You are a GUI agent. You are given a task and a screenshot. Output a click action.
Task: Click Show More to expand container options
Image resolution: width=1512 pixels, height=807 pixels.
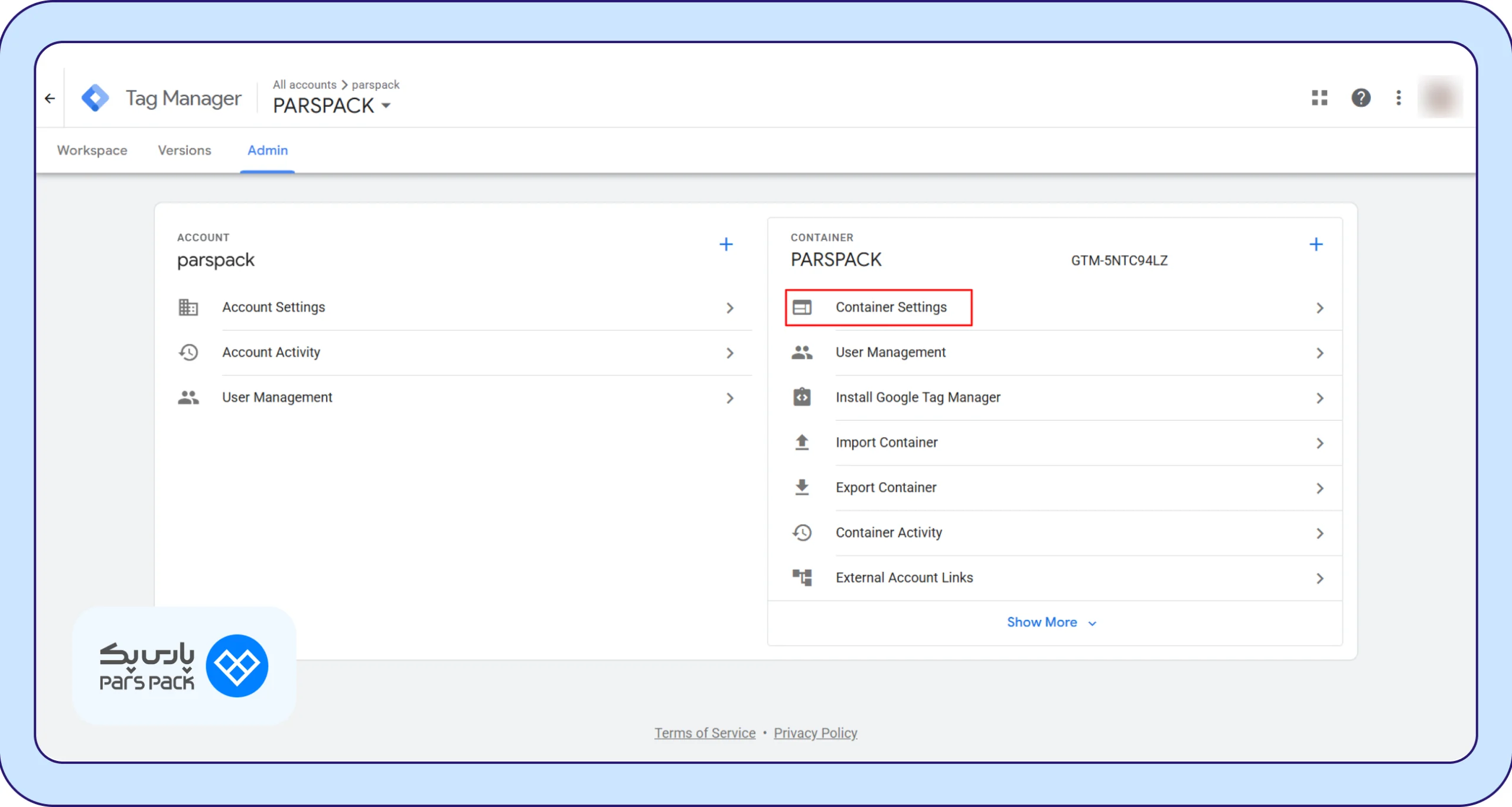1052,622
